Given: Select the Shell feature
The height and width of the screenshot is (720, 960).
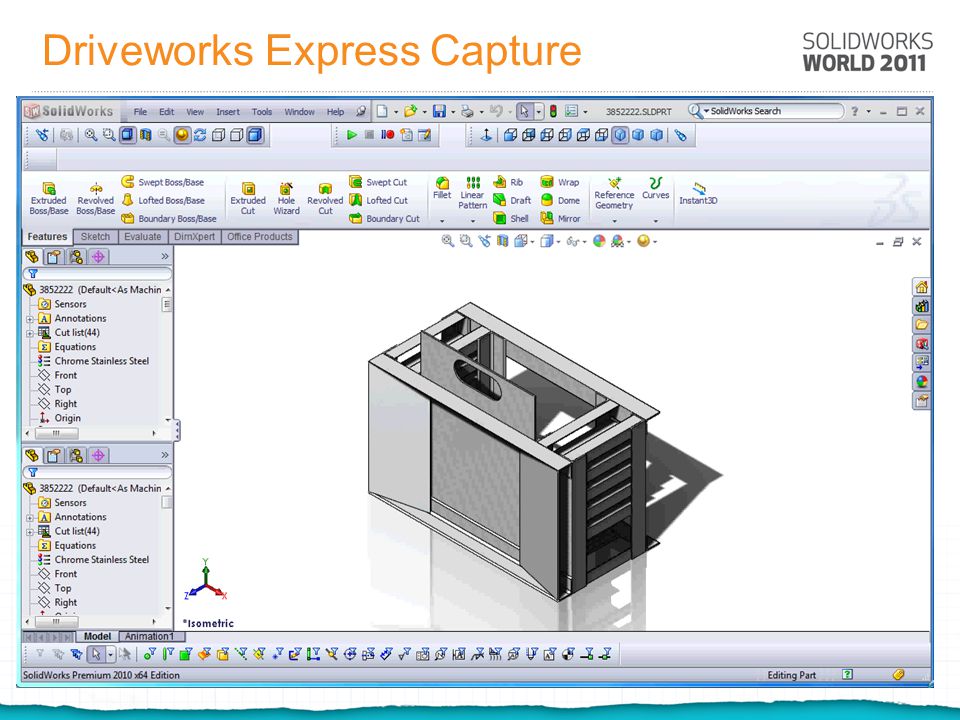Looking at the screenshot, I should (x=511, y=219).
